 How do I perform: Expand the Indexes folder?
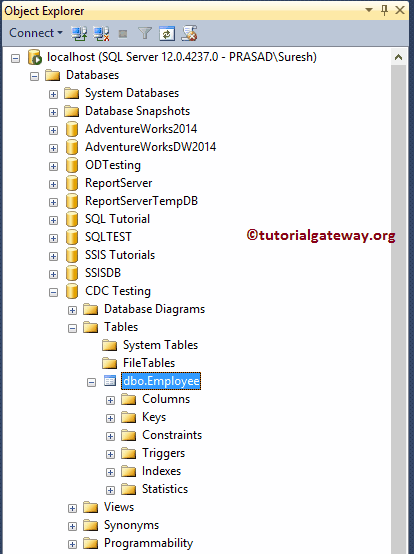pos(111,473)
